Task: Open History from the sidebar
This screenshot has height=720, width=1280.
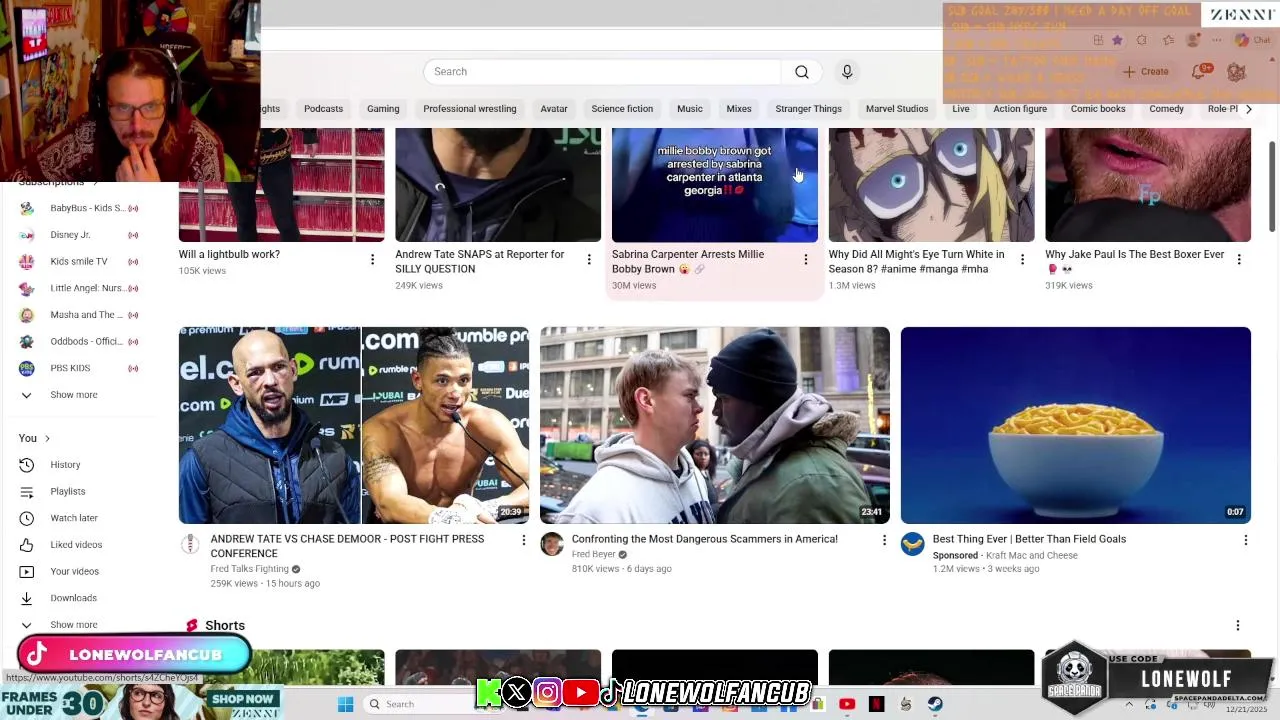Action: (x=65, y=465)
